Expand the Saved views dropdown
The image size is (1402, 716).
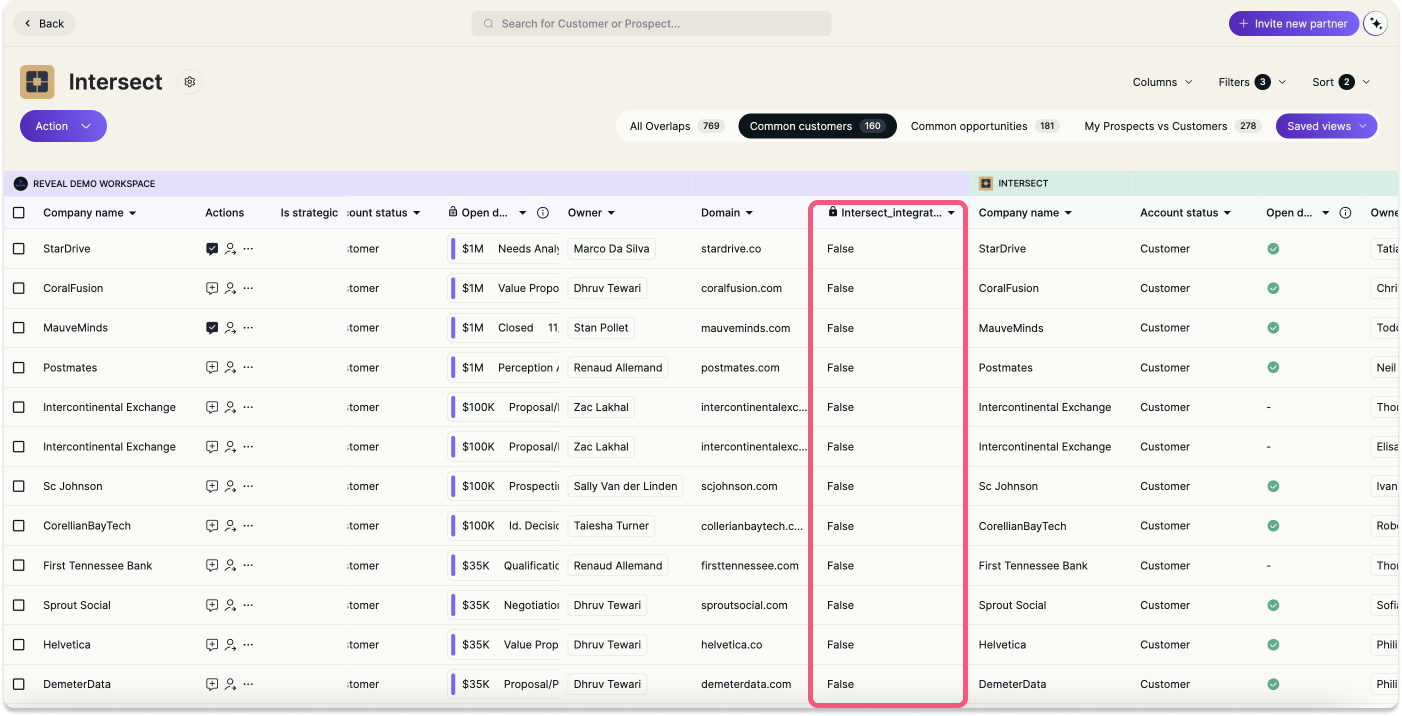[x=1326, y=126]
